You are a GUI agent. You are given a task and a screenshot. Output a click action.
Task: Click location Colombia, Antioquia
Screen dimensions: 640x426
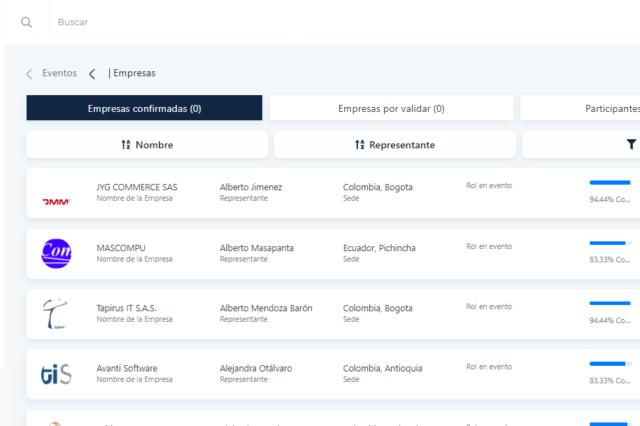382,368
